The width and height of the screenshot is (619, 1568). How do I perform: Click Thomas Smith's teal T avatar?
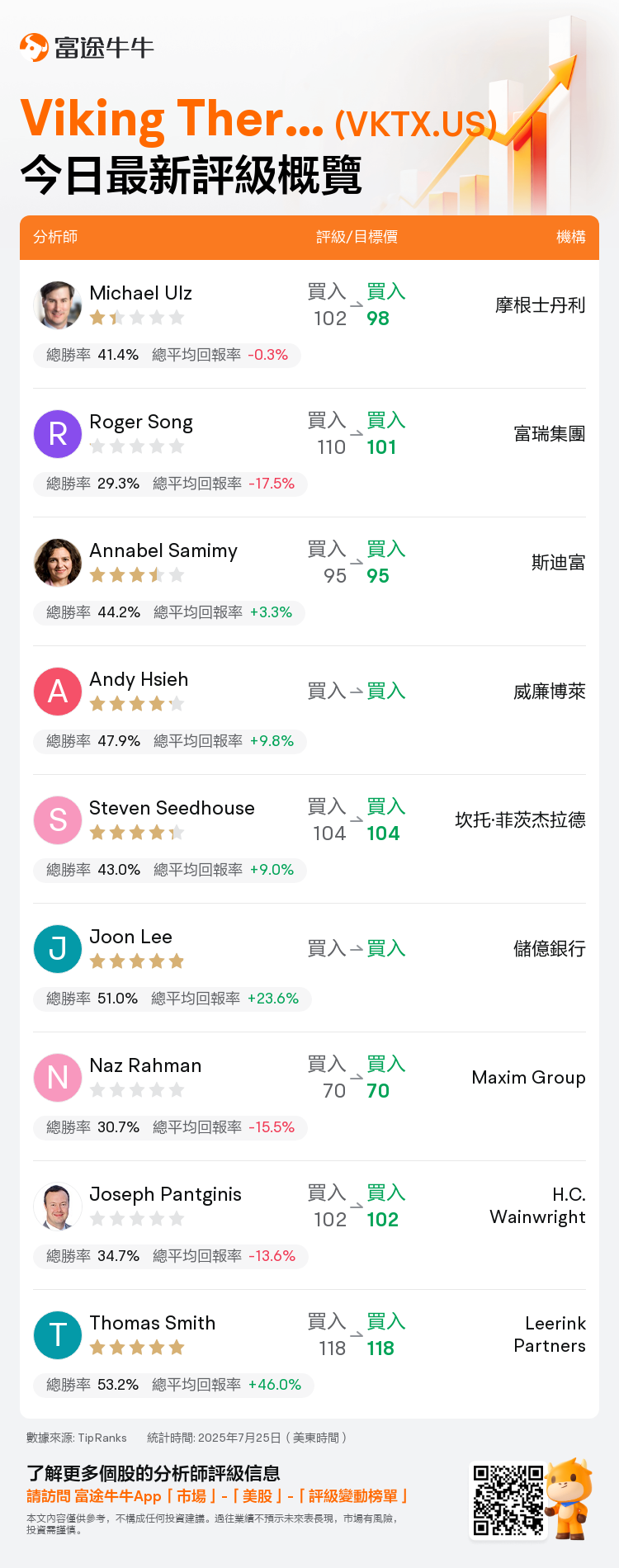click(x=58, y=1335)
